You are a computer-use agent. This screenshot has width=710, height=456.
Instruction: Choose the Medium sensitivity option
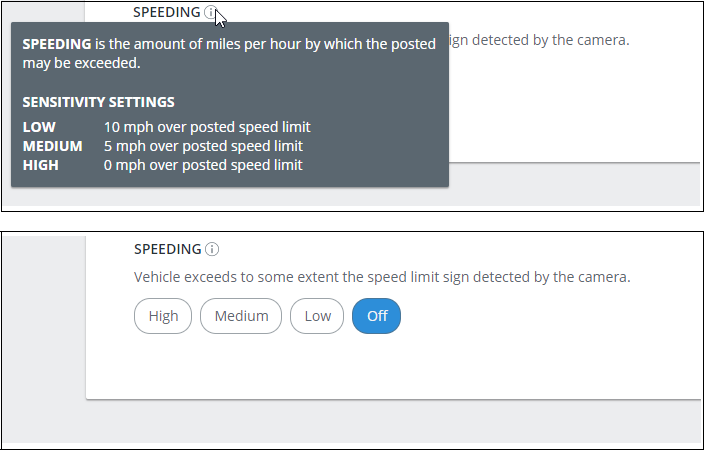(x=241, y=316)
